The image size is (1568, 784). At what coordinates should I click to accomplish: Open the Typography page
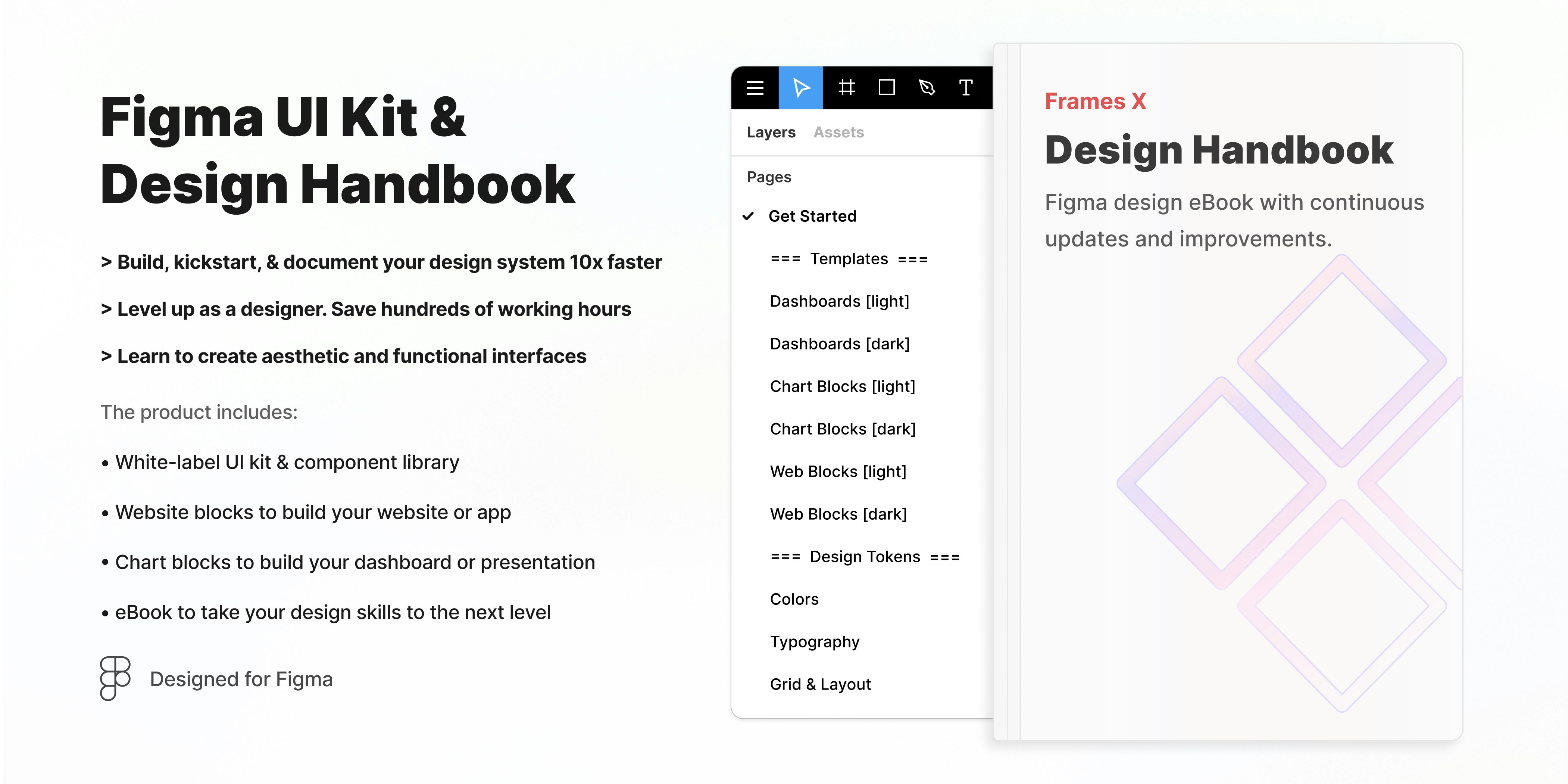pos(815,642)
